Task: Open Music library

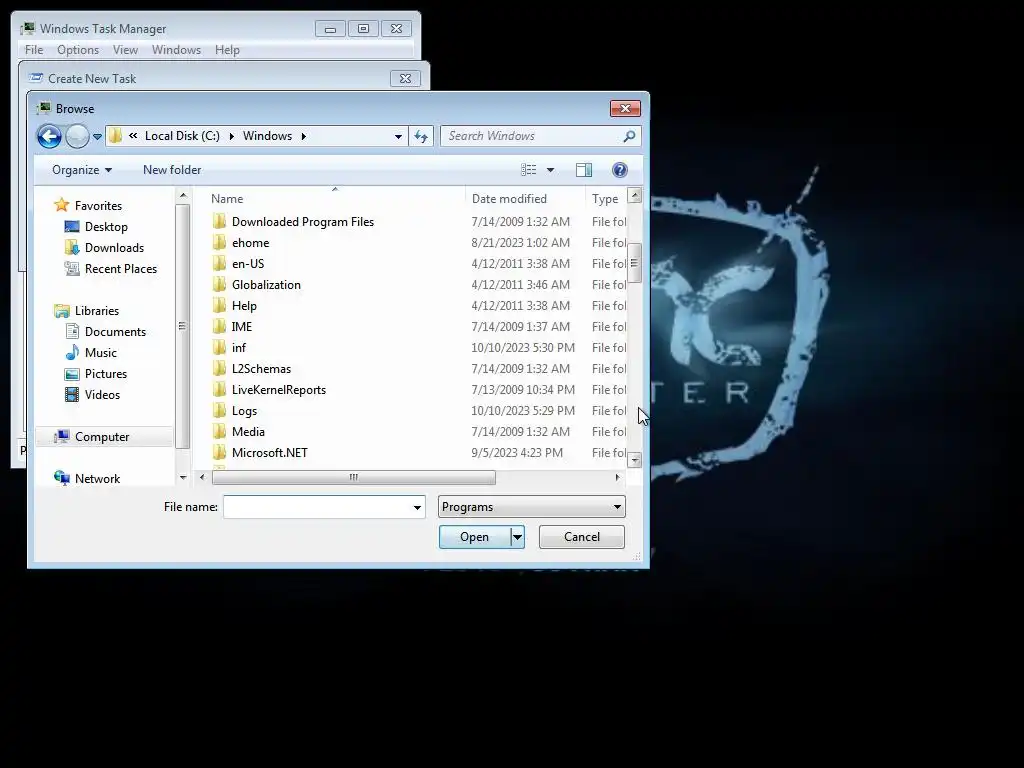Action: [x=101, y=353]
